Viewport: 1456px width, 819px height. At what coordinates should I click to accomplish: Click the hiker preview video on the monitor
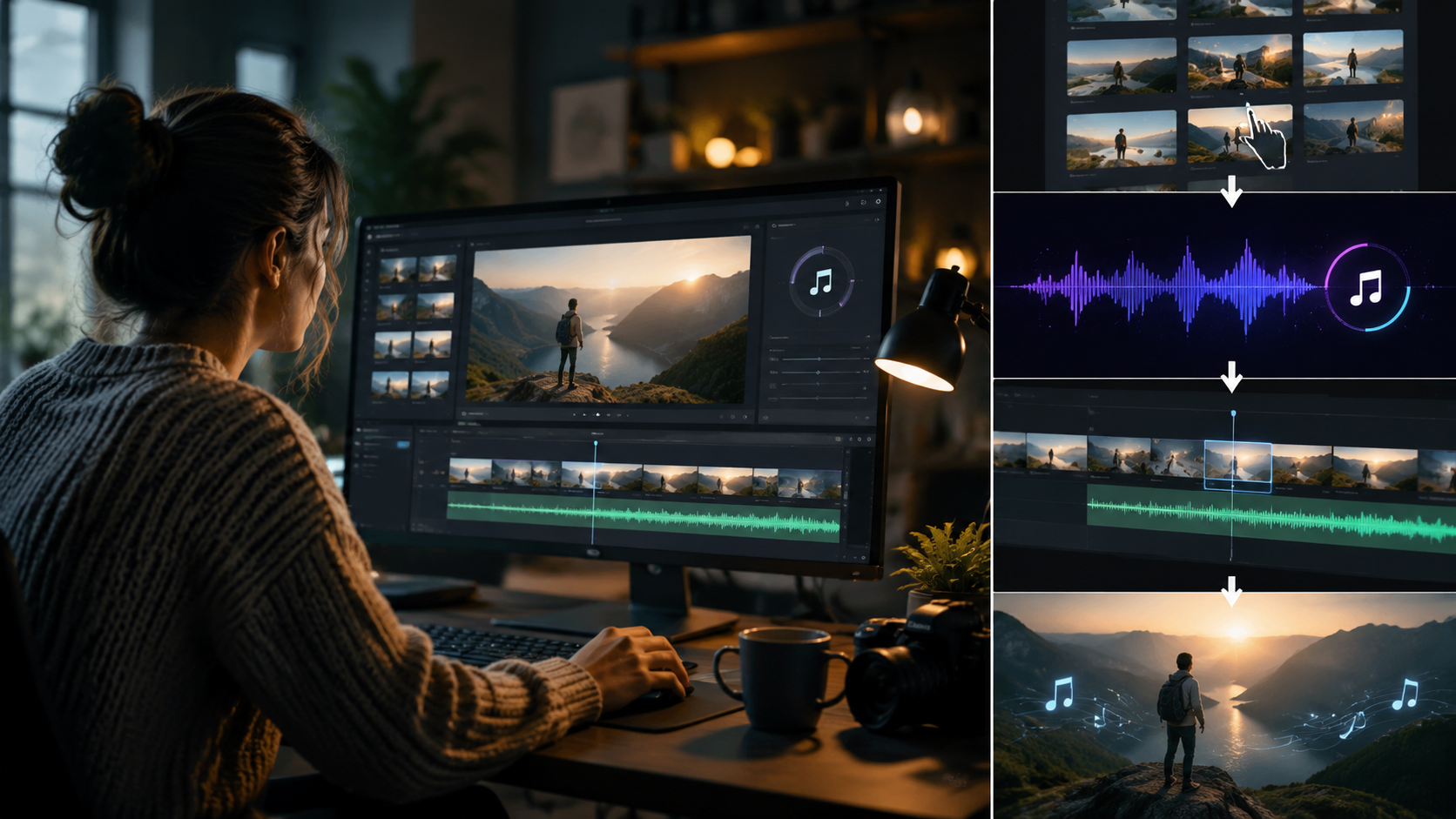click(610, 321)
